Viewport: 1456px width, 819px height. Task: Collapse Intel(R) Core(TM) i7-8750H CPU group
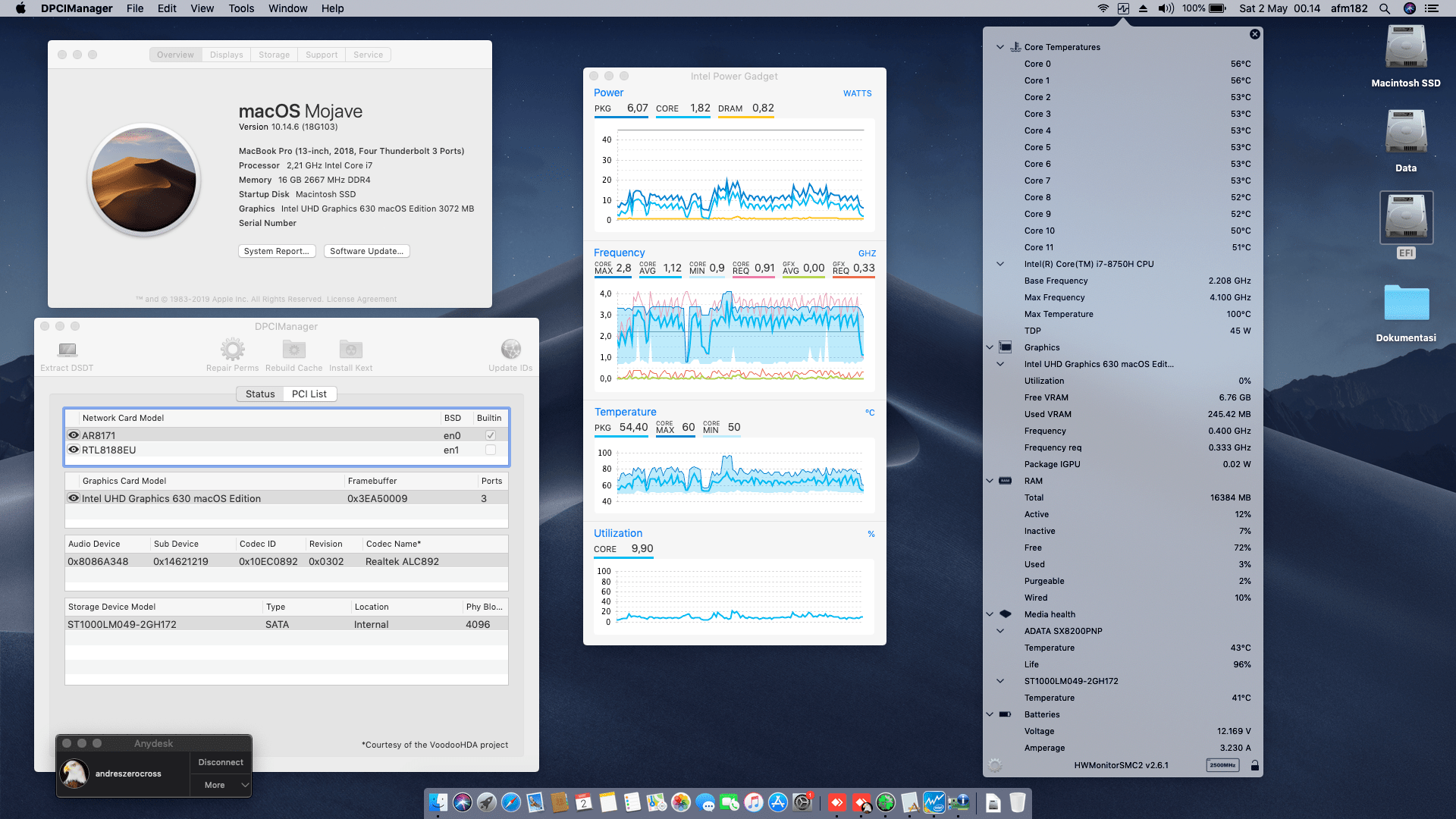tap(1000, 264)
